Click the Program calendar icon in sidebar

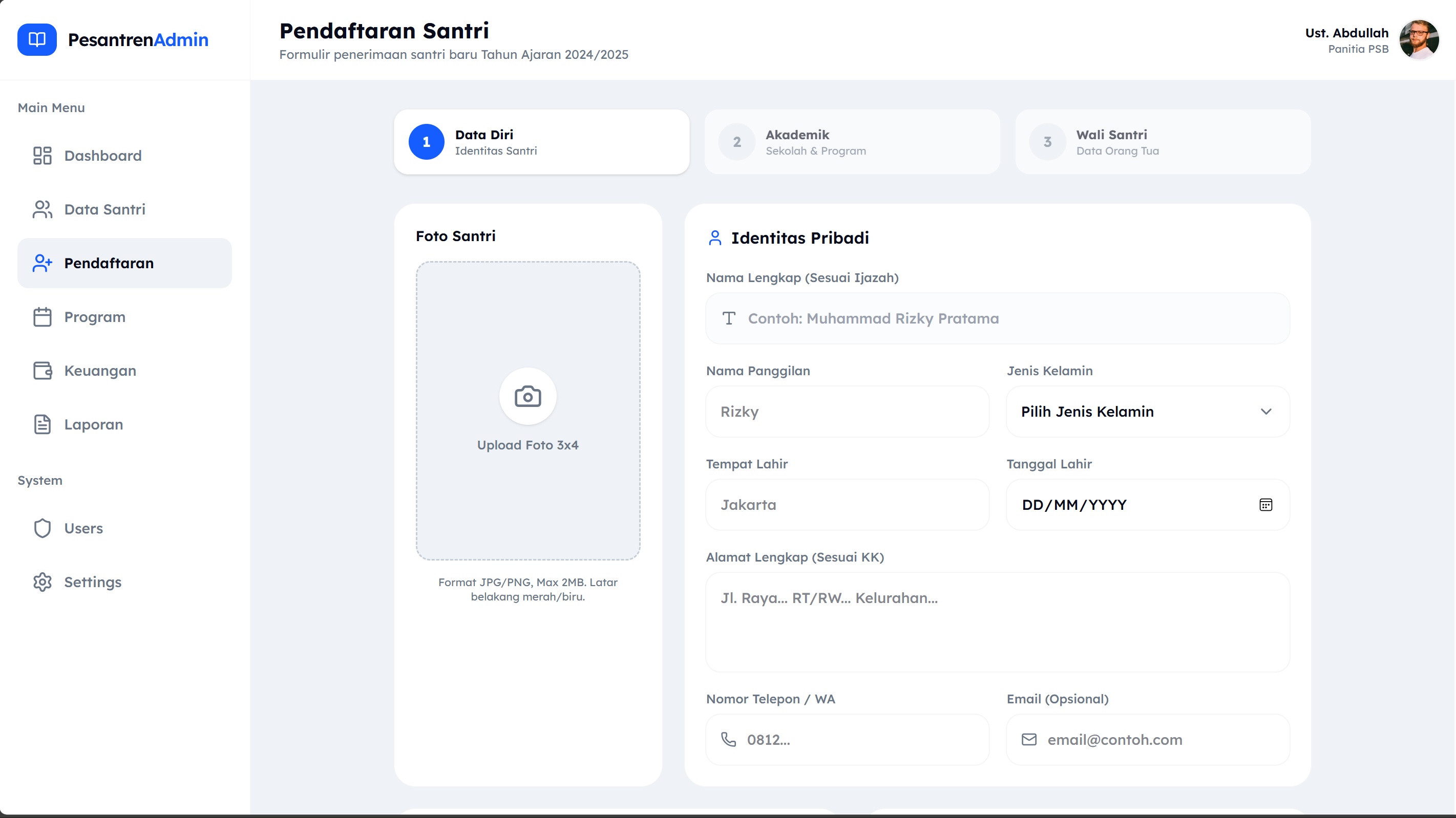[43, 317]
